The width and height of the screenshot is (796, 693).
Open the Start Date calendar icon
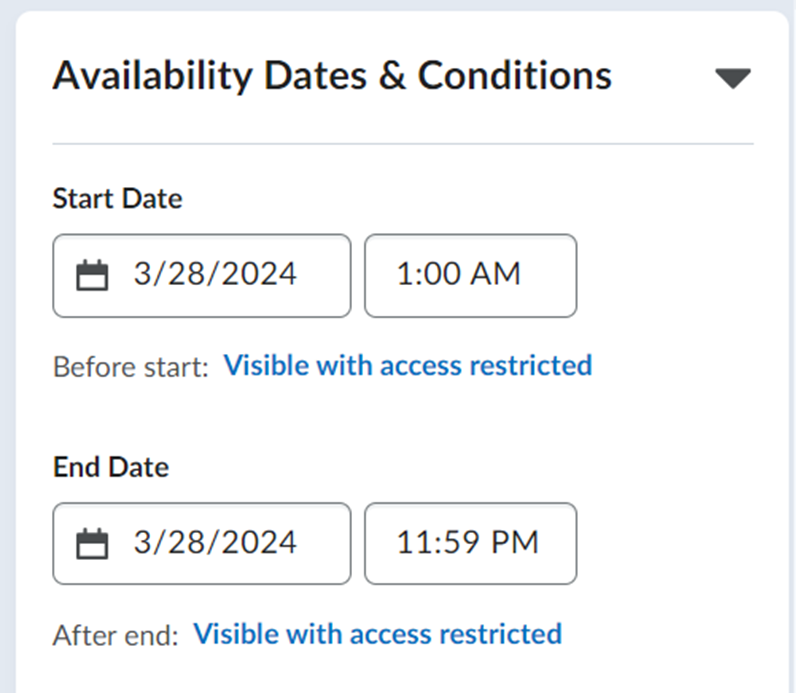tap(92, 275)
